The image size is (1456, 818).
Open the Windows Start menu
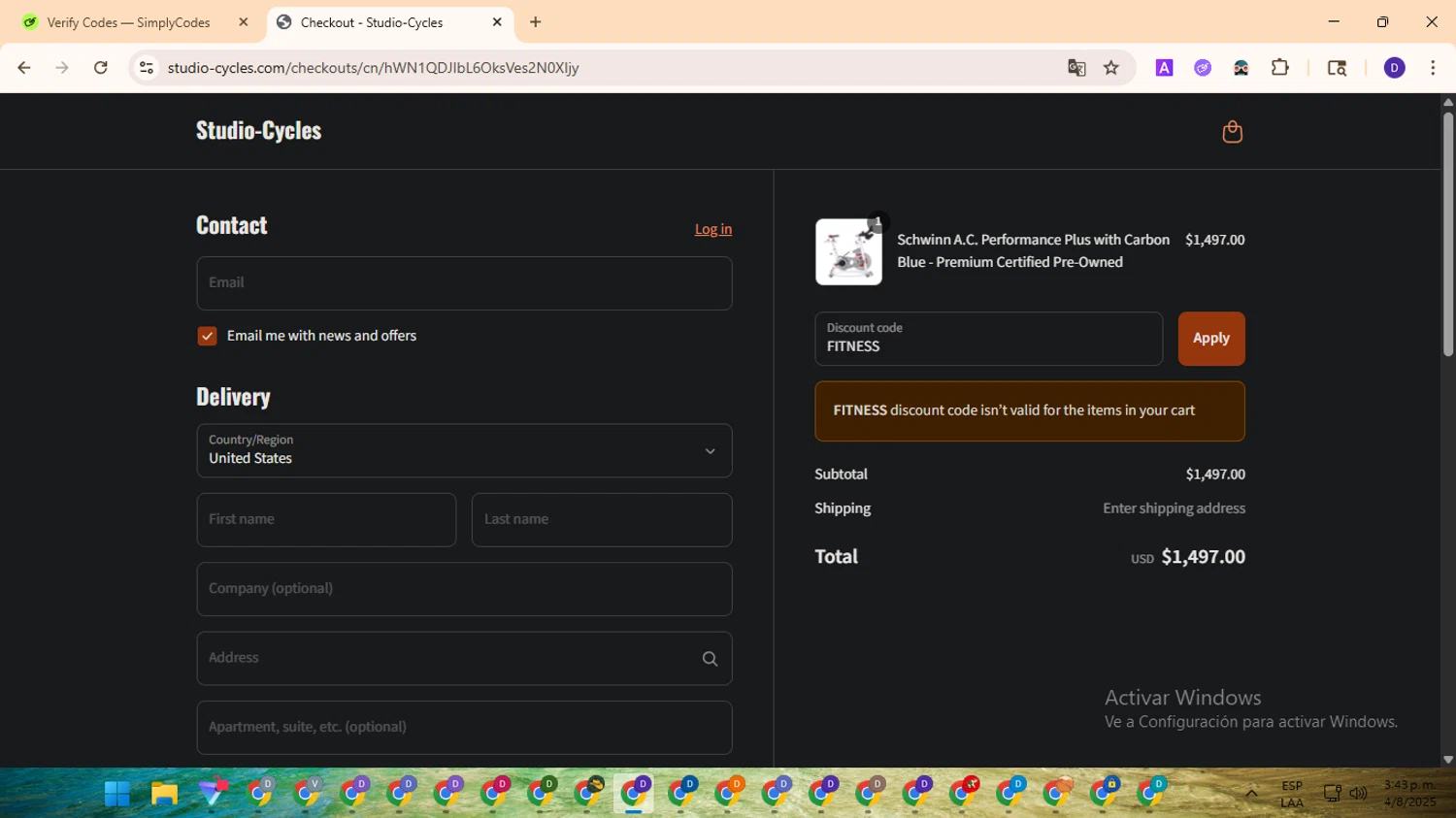[117, 794]
